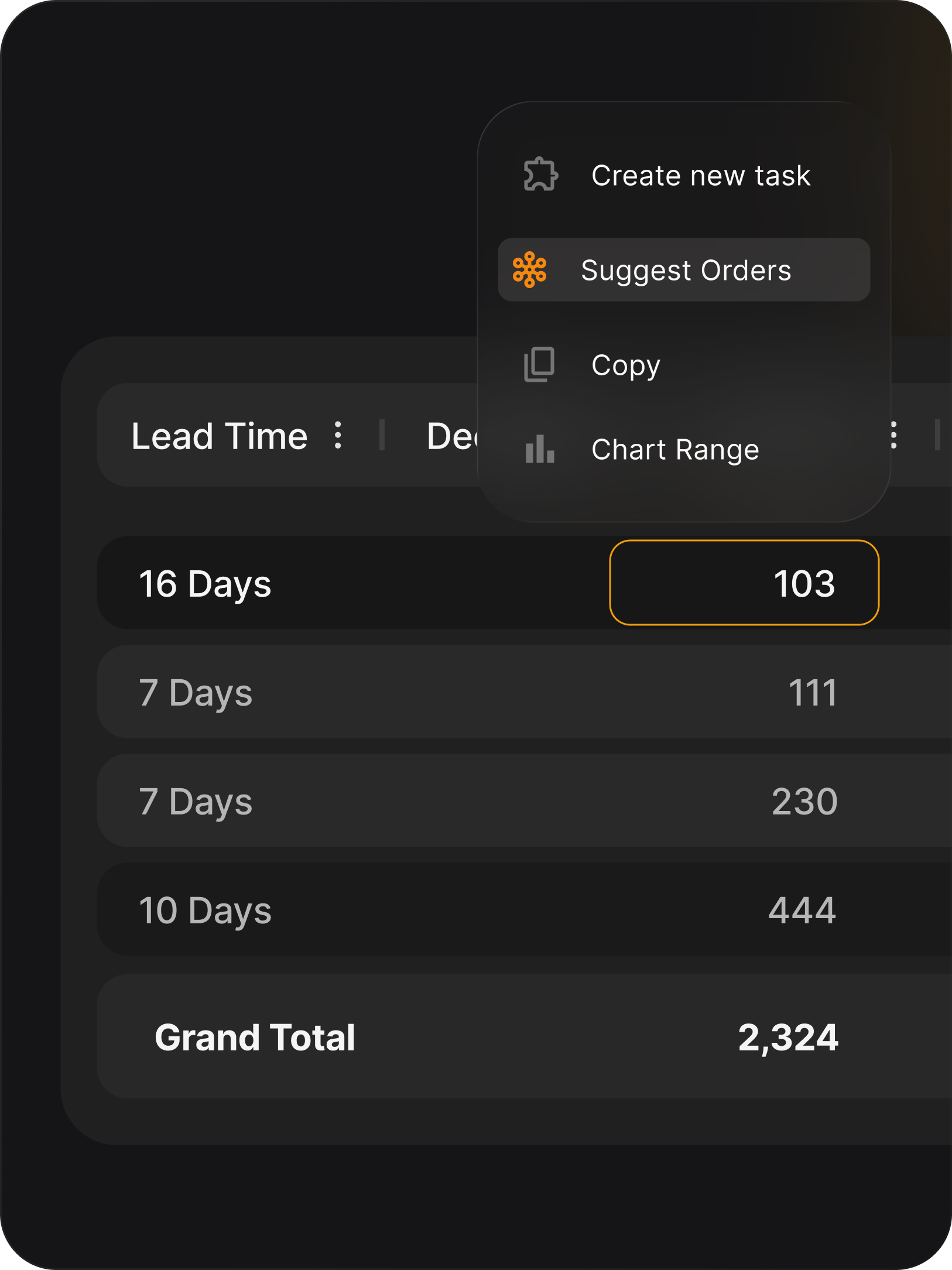Click the orange Suggest Orders icon

pos(529,270)
